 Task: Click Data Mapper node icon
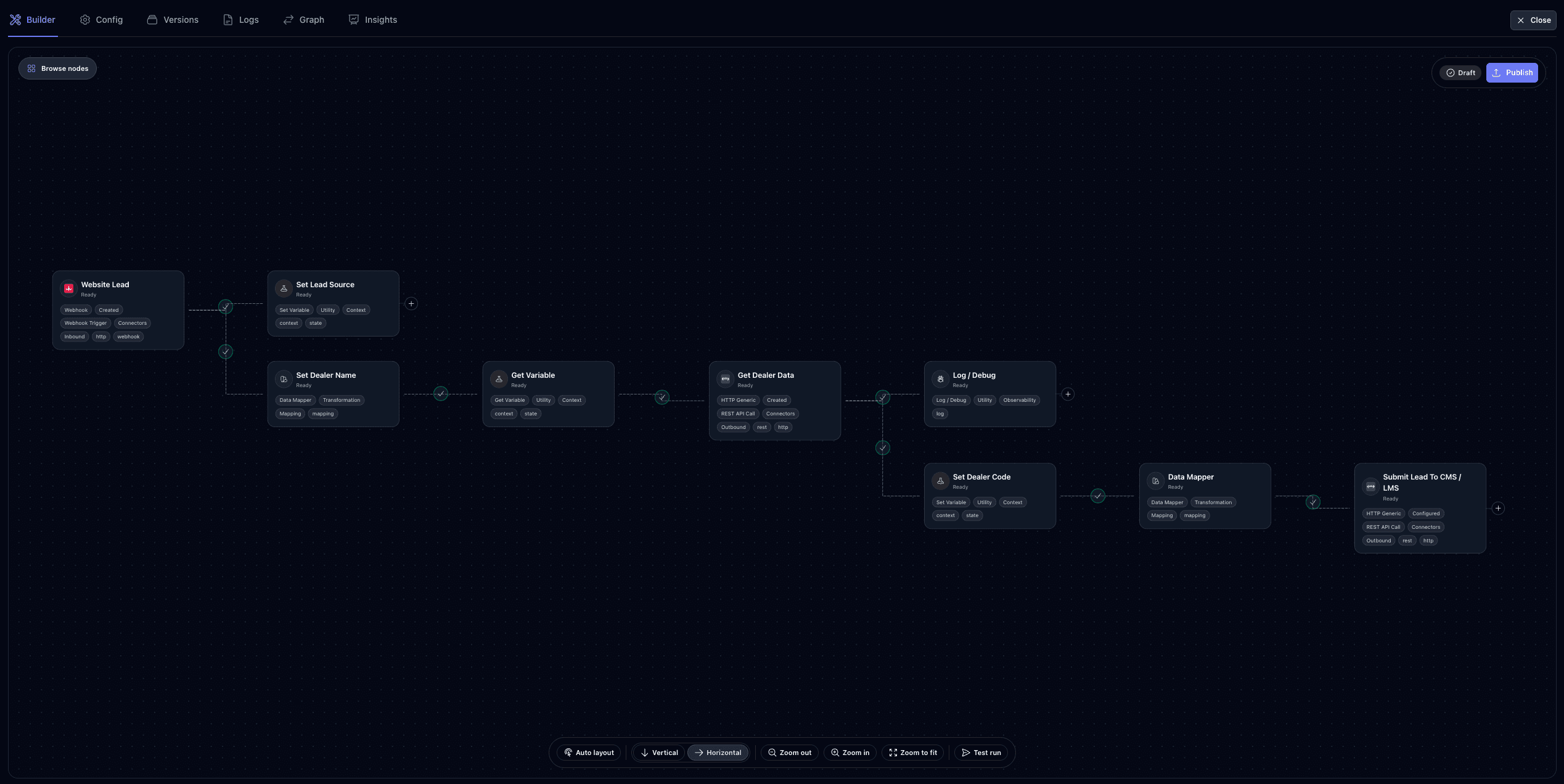pos(1155,481)
